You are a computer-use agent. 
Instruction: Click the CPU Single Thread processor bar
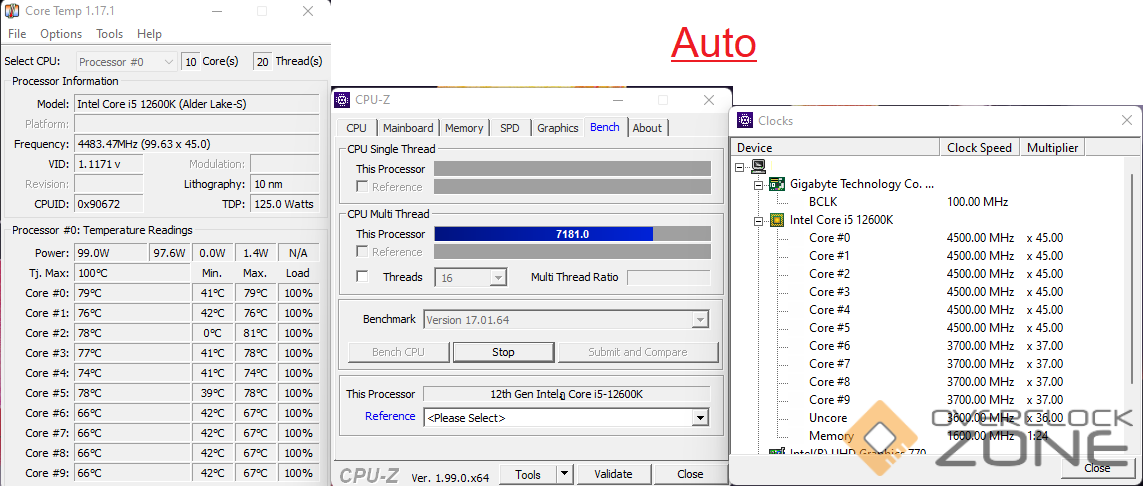pos(572,169)
